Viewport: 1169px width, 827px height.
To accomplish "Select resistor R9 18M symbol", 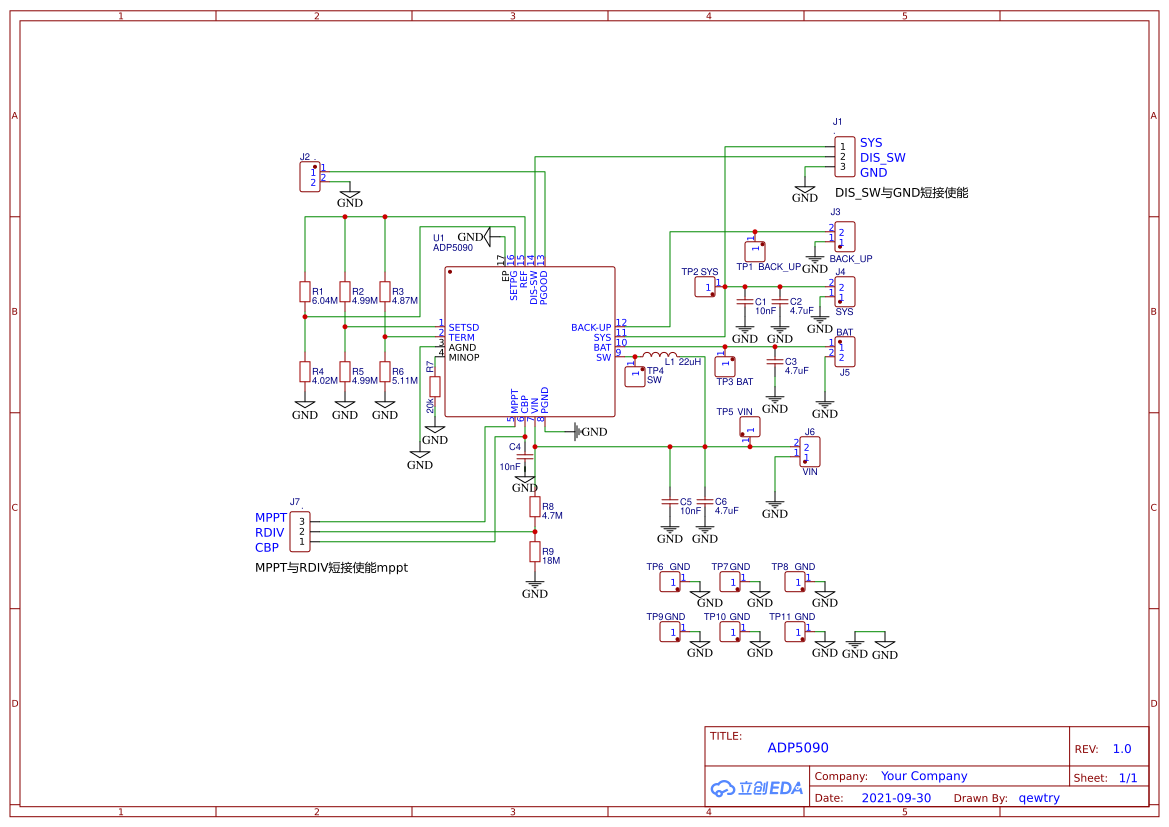I will pos(535,552).
